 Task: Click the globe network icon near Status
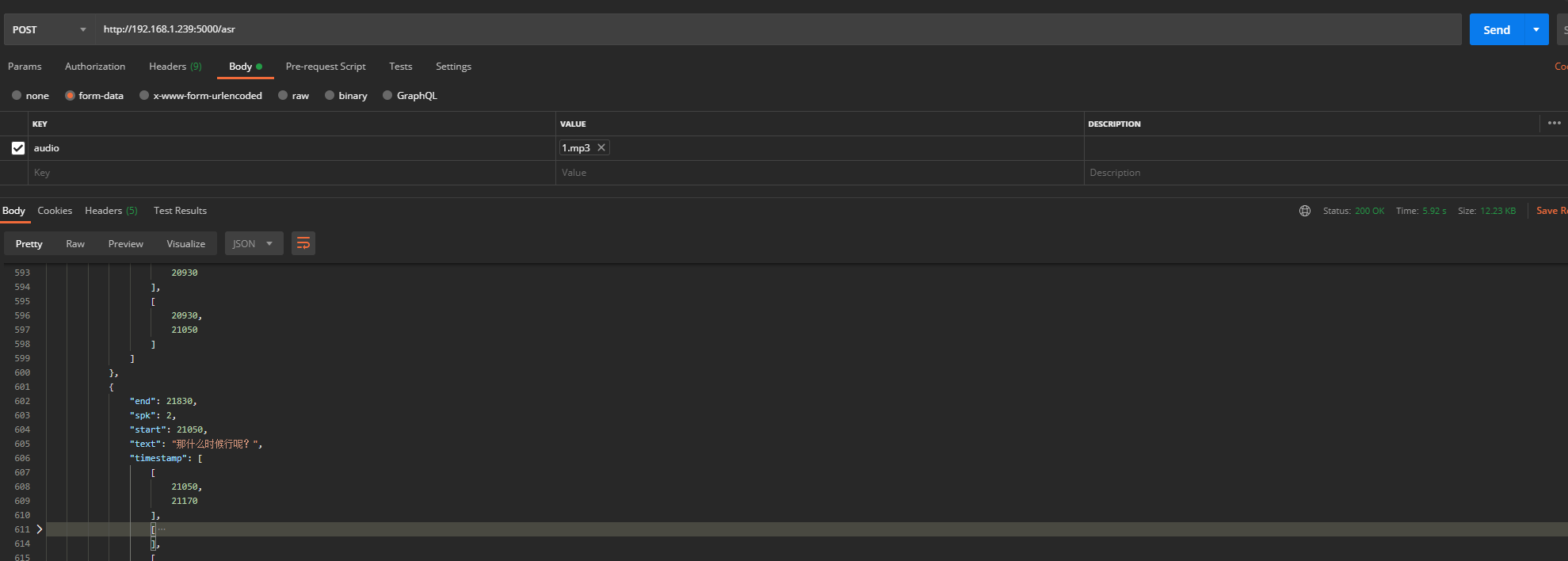coord(1304,211)
